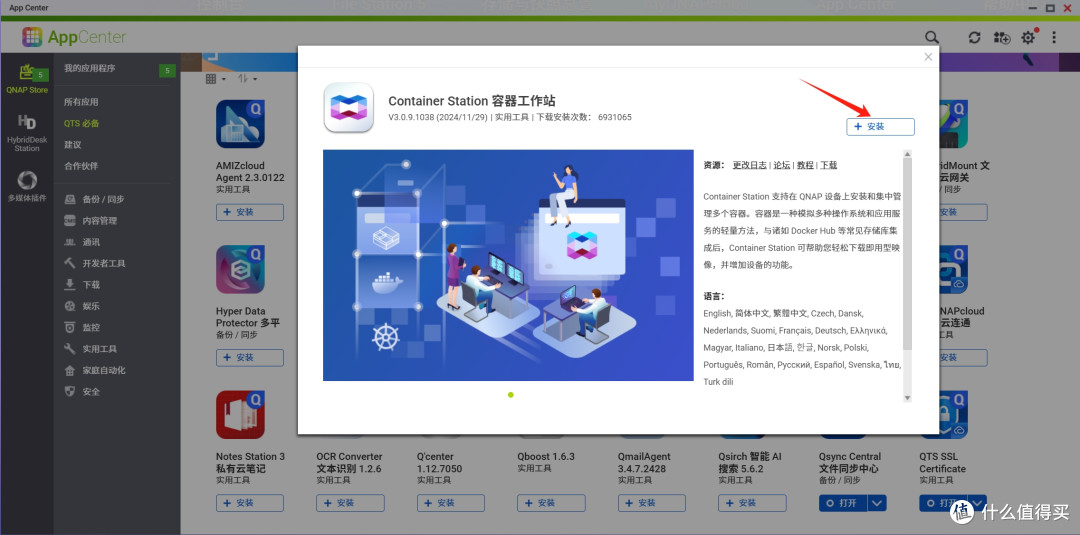The image size is (1080, 535).
Task: Select HybridDesk Station in the sidebar
Action: tap(27, 133)
